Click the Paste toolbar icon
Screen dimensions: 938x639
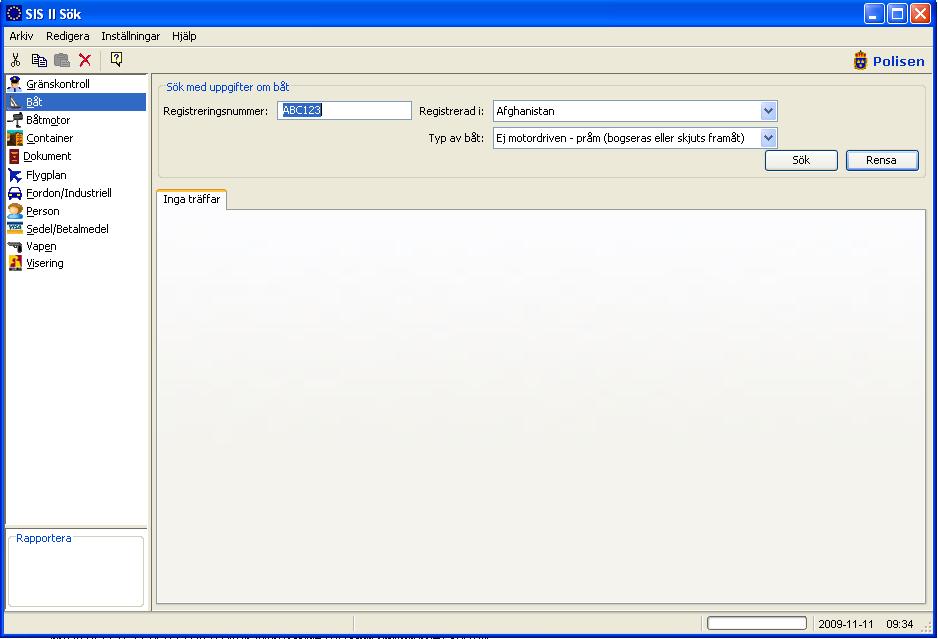pos(62,60)
